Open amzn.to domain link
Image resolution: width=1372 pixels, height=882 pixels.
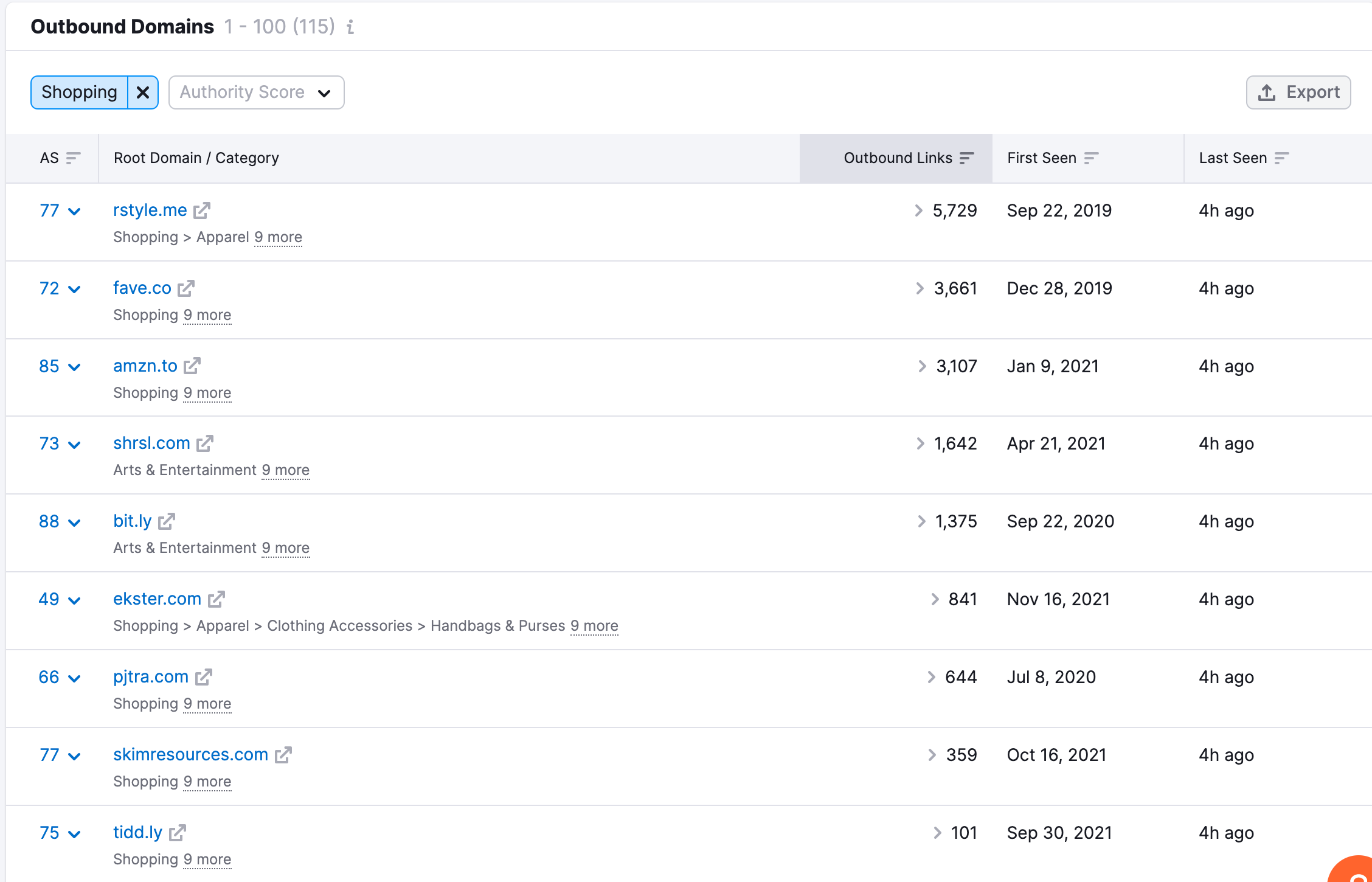(x=145, y=366)
